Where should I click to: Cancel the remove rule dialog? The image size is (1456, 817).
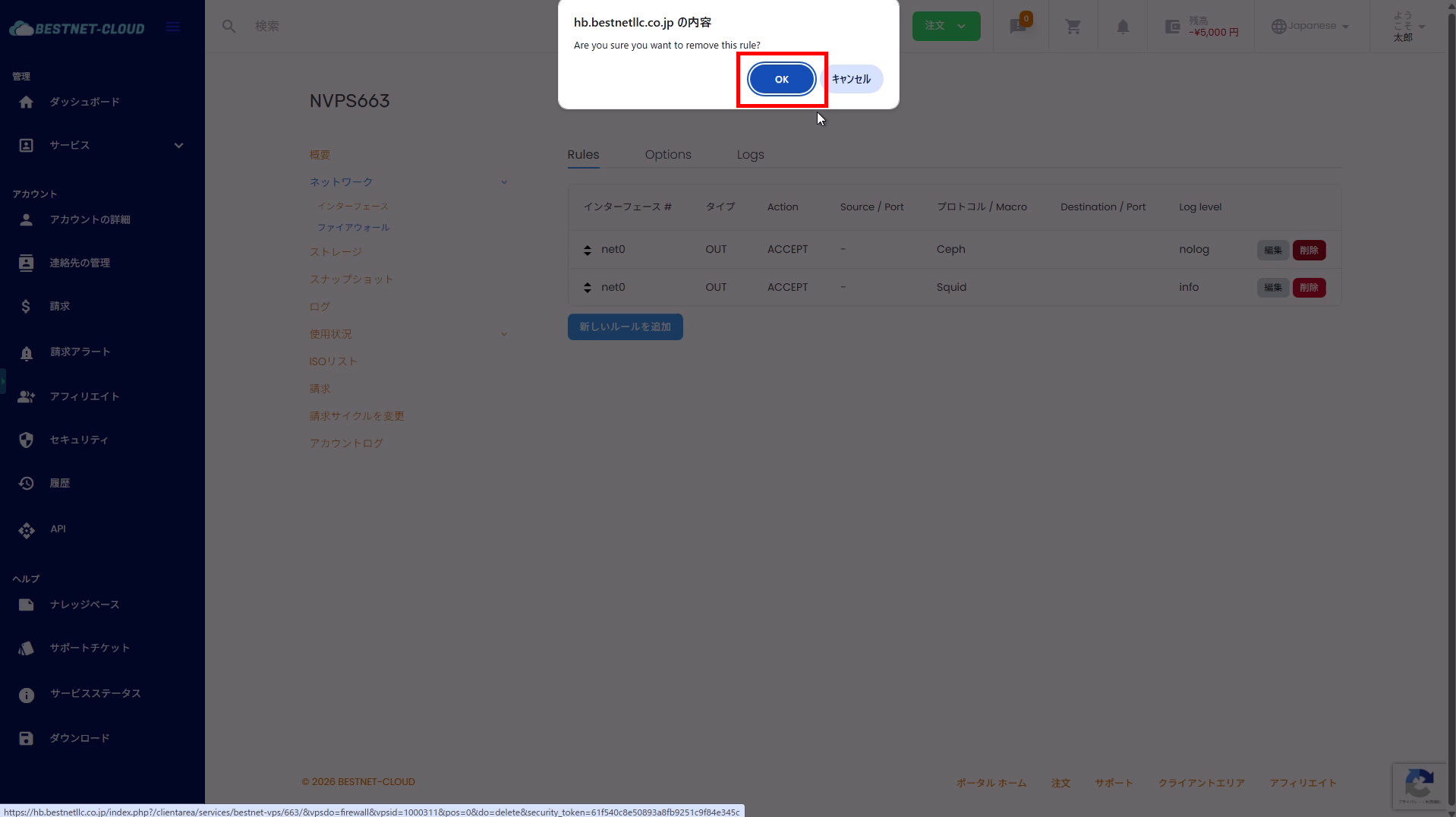851,79
